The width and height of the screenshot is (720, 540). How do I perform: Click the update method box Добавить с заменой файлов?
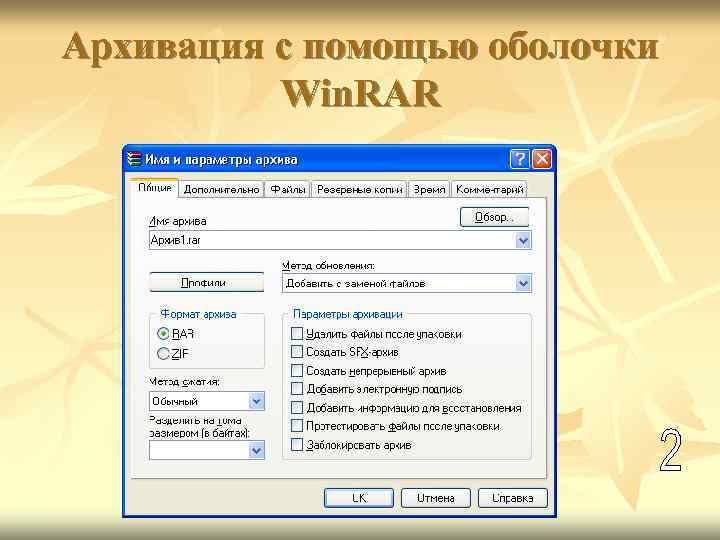399,283
